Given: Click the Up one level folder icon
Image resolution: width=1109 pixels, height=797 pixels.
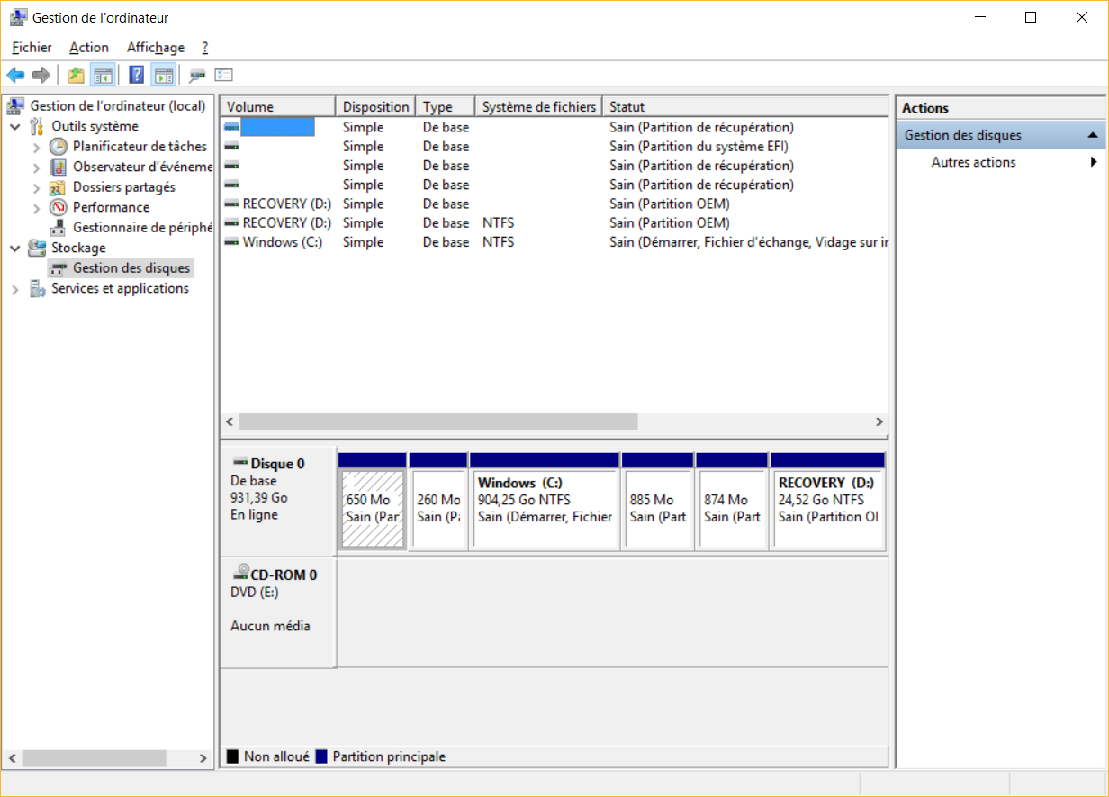Looking at the screenshot, I should 76,75.
